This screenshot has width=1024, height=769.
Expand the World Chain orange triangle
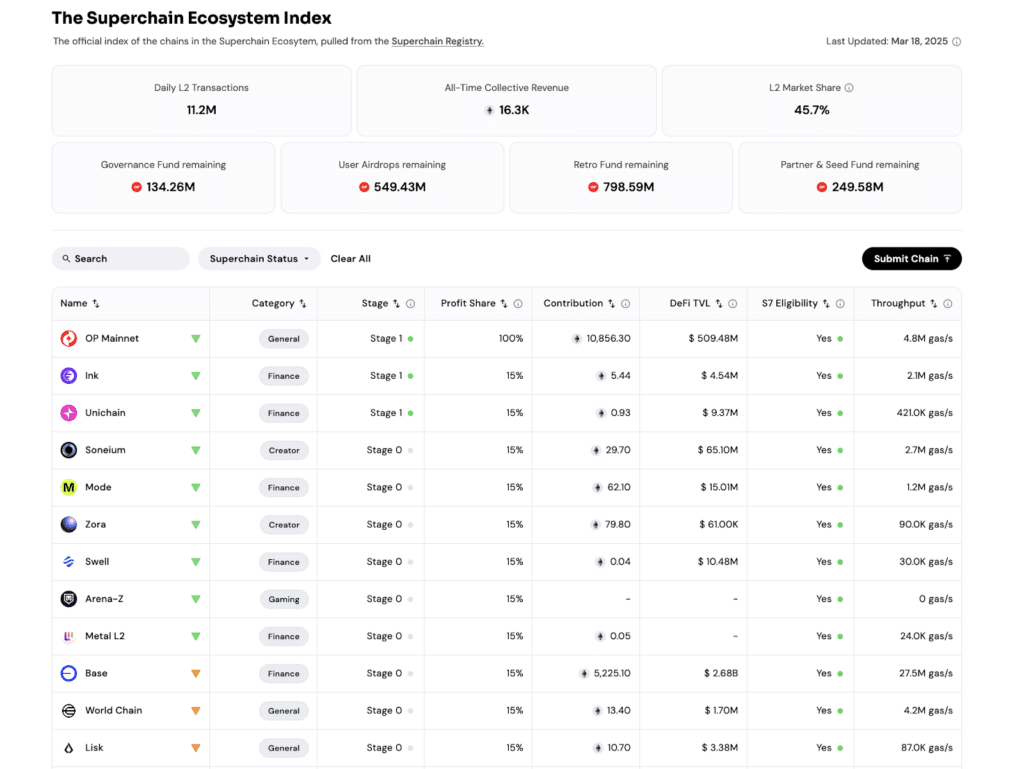click(195, 711)
